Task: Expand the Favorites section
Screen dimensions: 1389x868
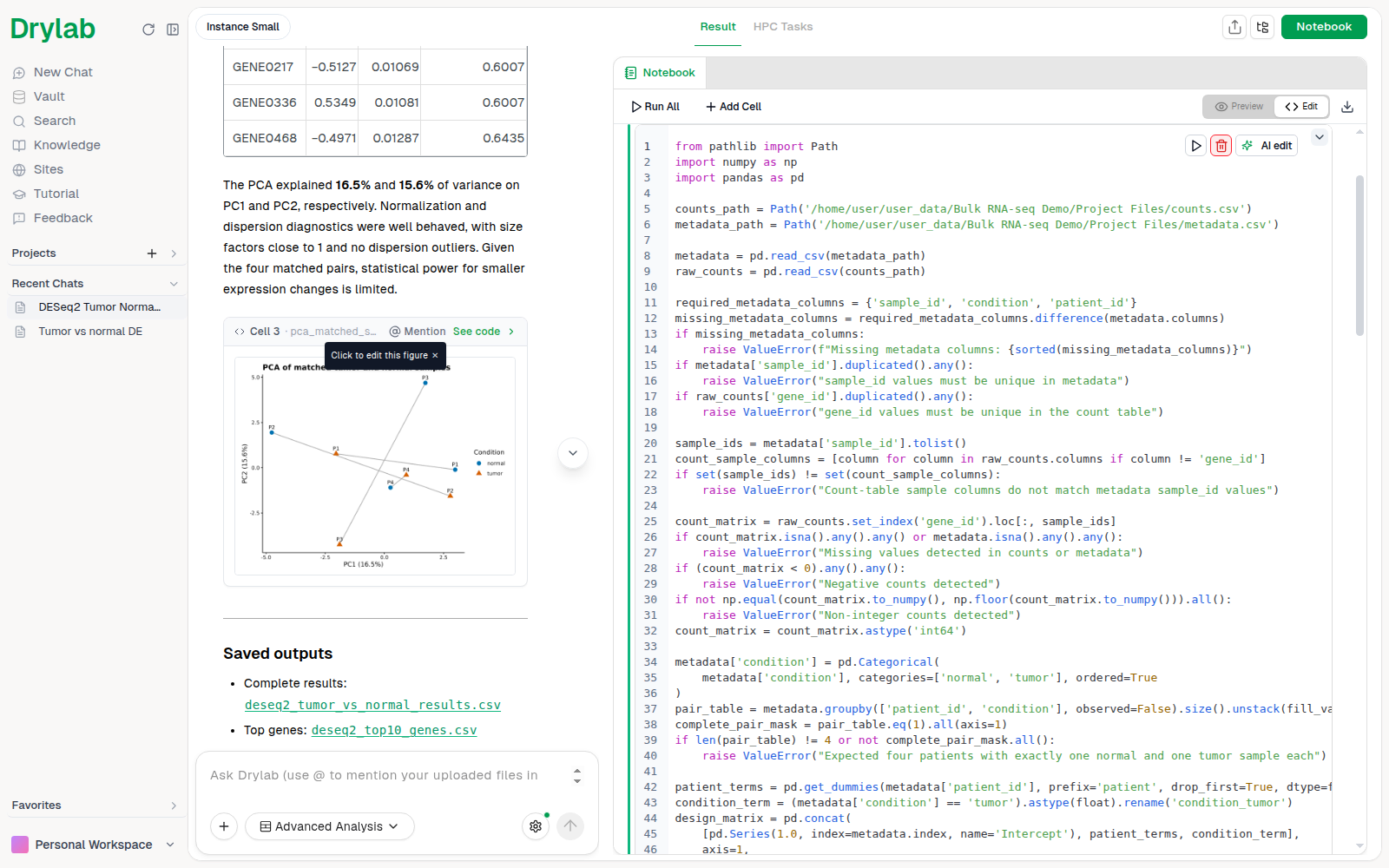Action: (174, 806)
